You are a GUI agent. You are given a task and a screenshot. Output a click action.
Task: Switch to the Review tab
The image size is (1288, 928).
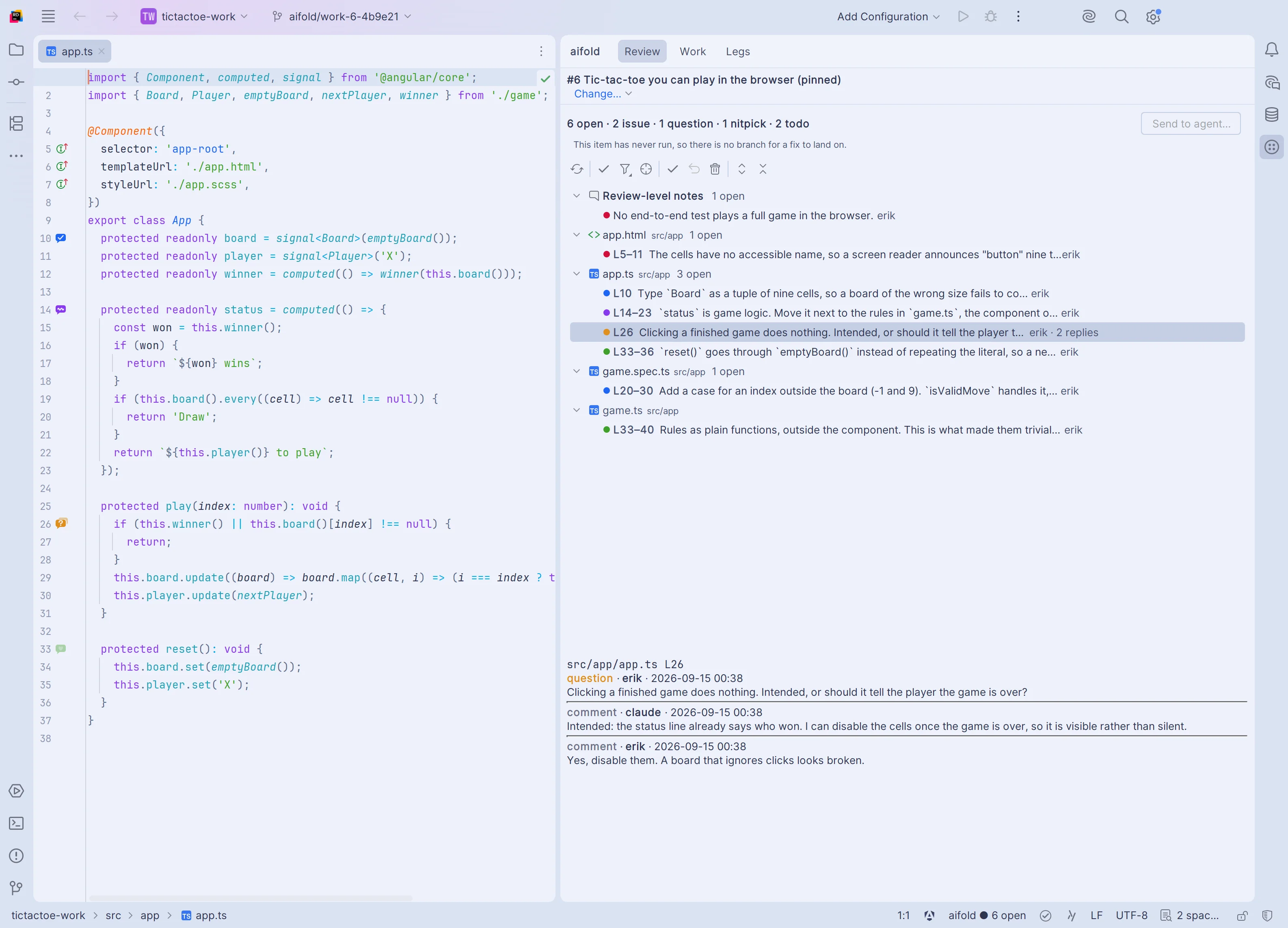coord(642,52)
